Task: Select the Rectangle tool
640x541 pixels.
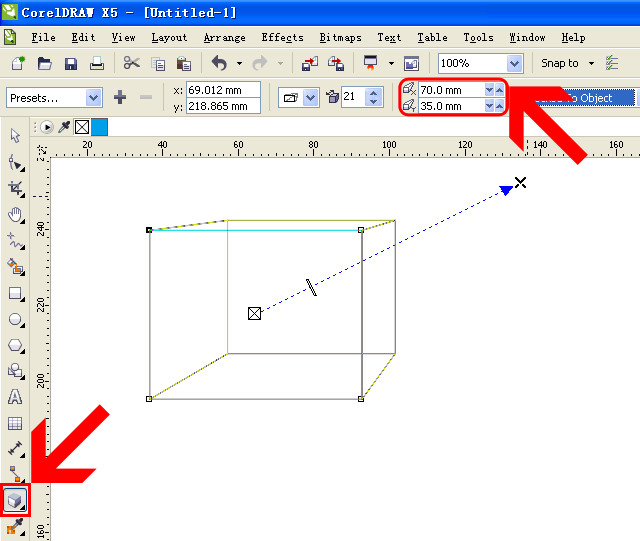Action: [x=16, y=294]
